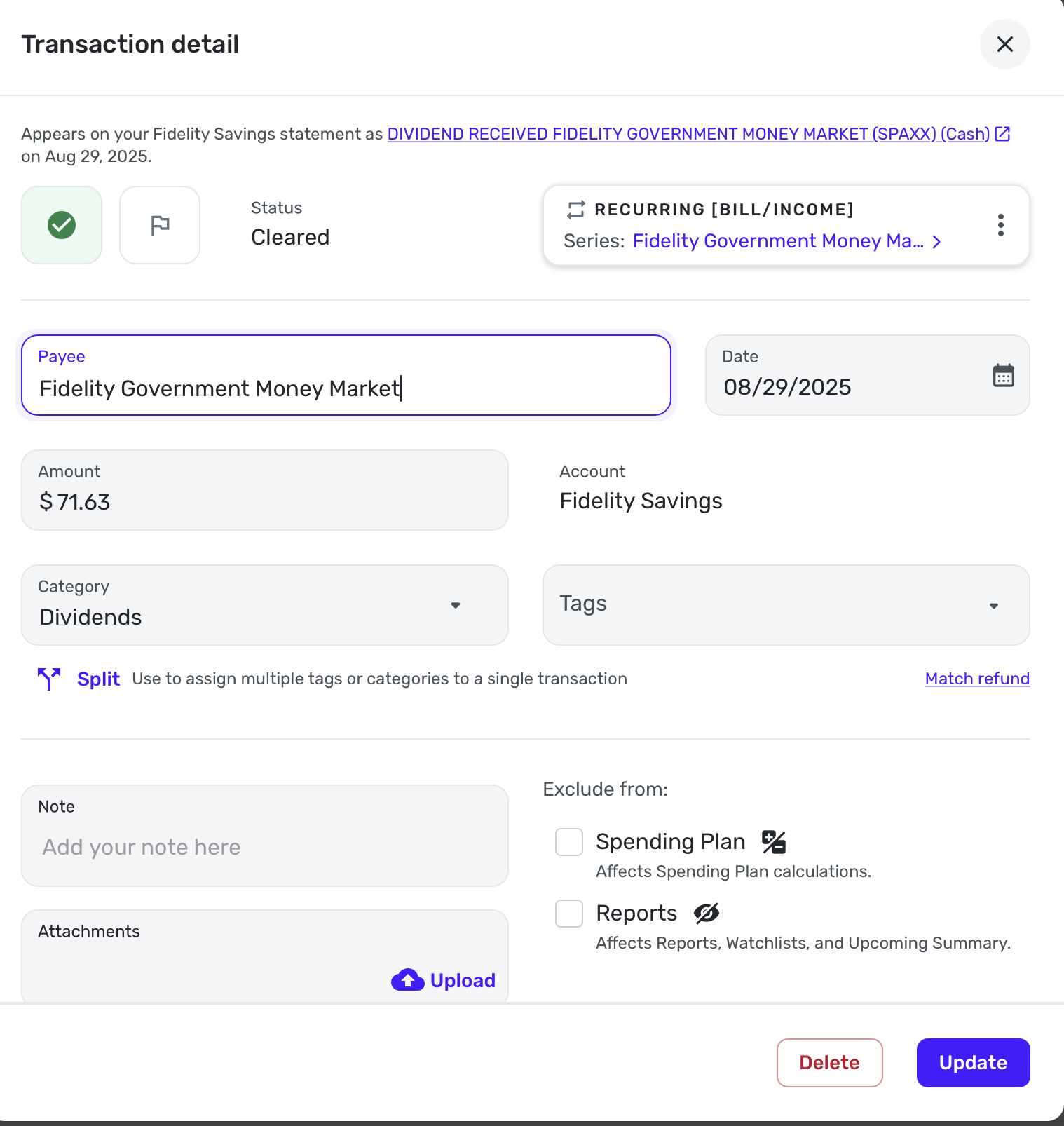1064x1126 pixels.
Task: Click the Split transaction icon
Action: pyautogui.click(x=49, y=679)
